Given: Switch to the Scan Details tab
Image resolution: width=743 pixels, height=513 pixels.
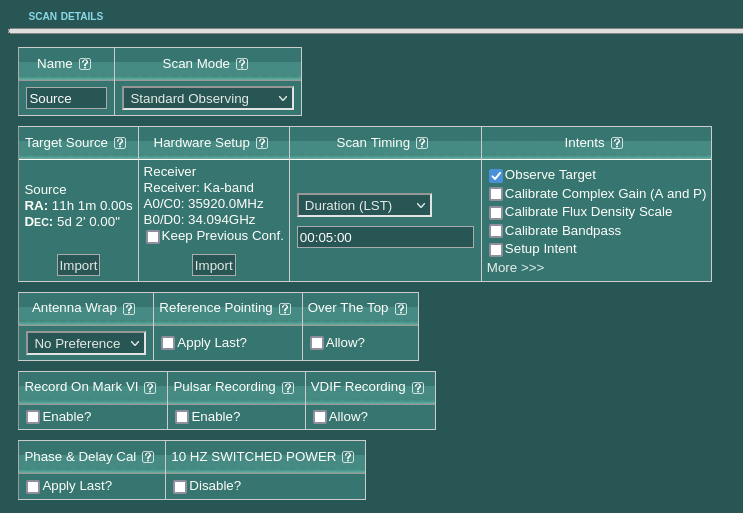Looking at the screenshot, I should click(66, 16).
